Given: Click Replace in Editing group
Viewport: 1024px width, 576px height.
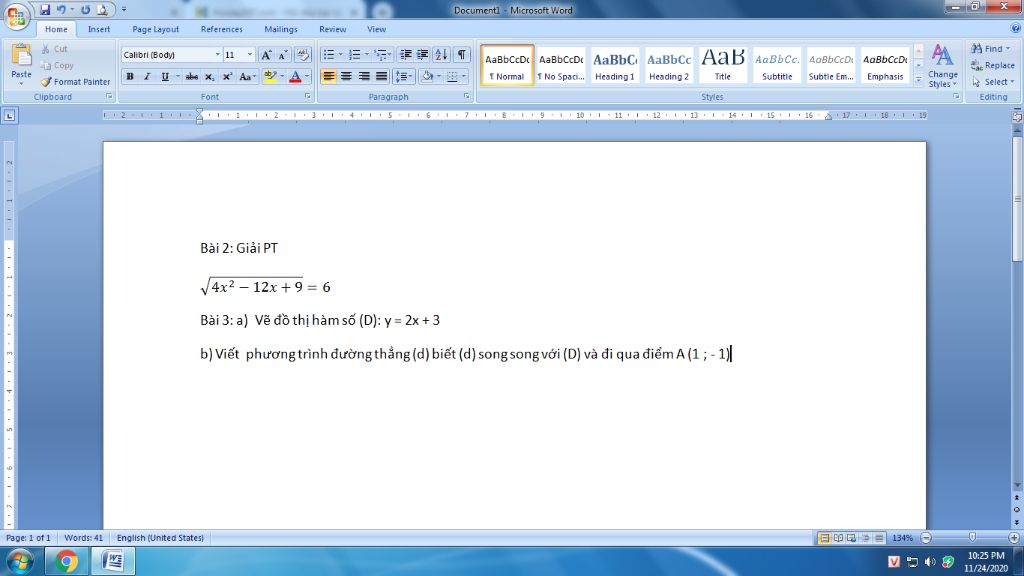Looking at the screenshot, I should (993, 65).
